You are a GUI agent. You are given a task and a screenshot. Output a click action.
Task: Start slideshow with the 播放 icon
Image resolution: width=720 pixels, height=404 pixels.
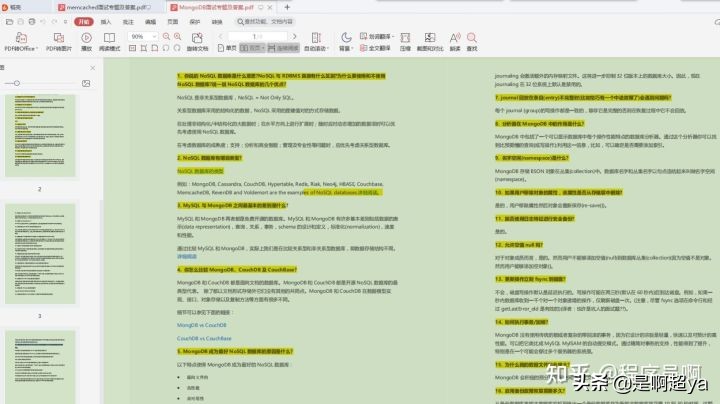point(86,38)
